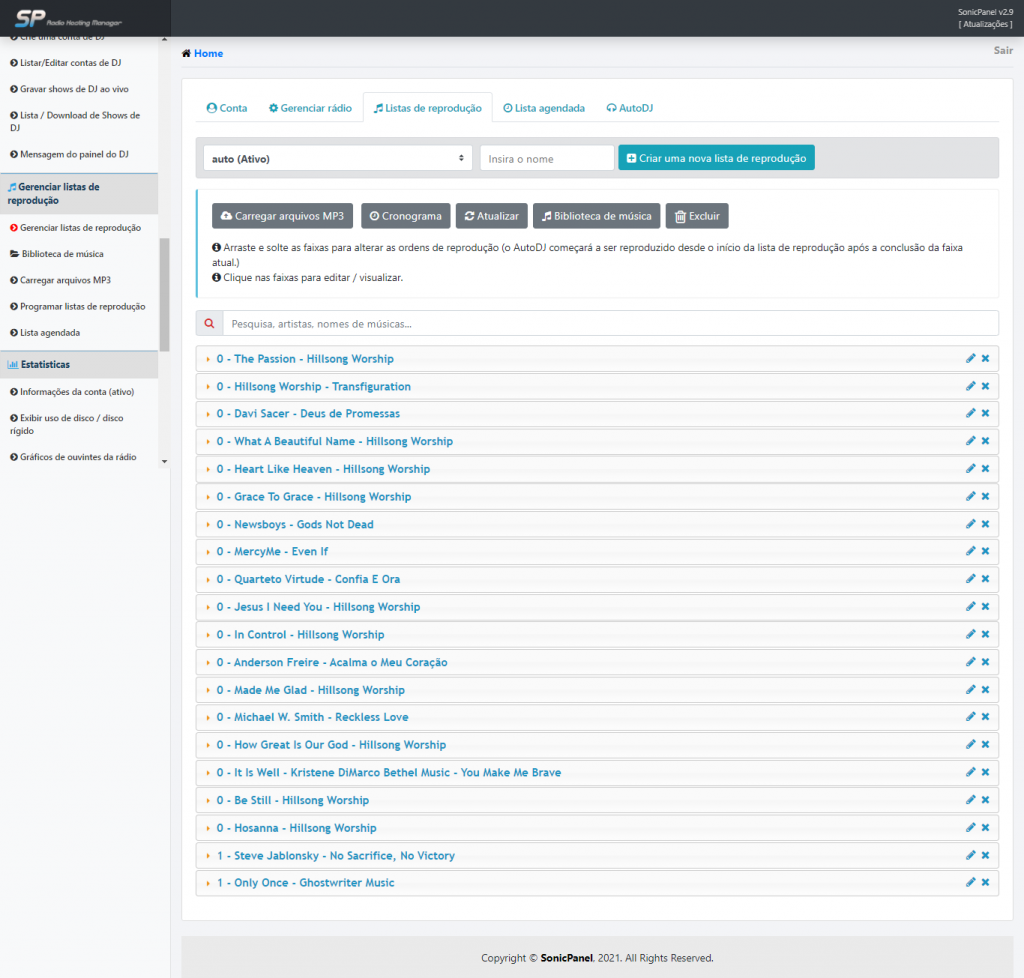Open Exibir uso de disco sidebar item
This screenshot has height=978, width=1024.
click(x=67, y=424)
